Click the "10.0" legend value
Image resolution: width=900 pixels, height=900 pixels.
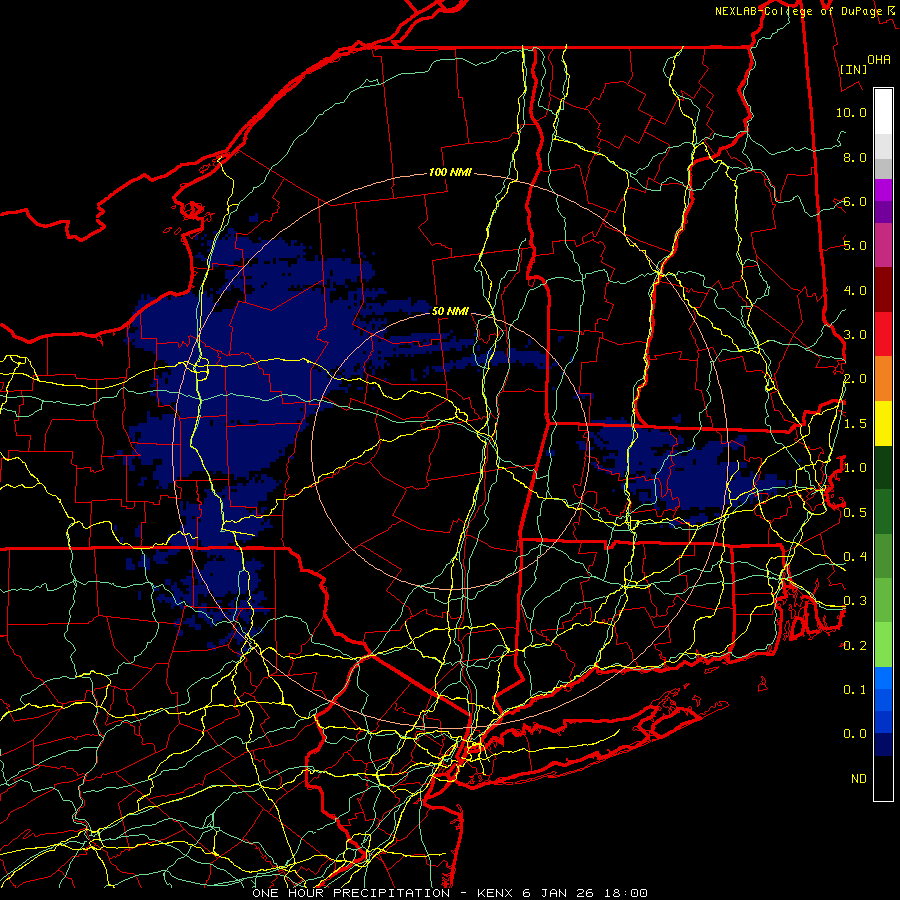[x=851, y=112]
